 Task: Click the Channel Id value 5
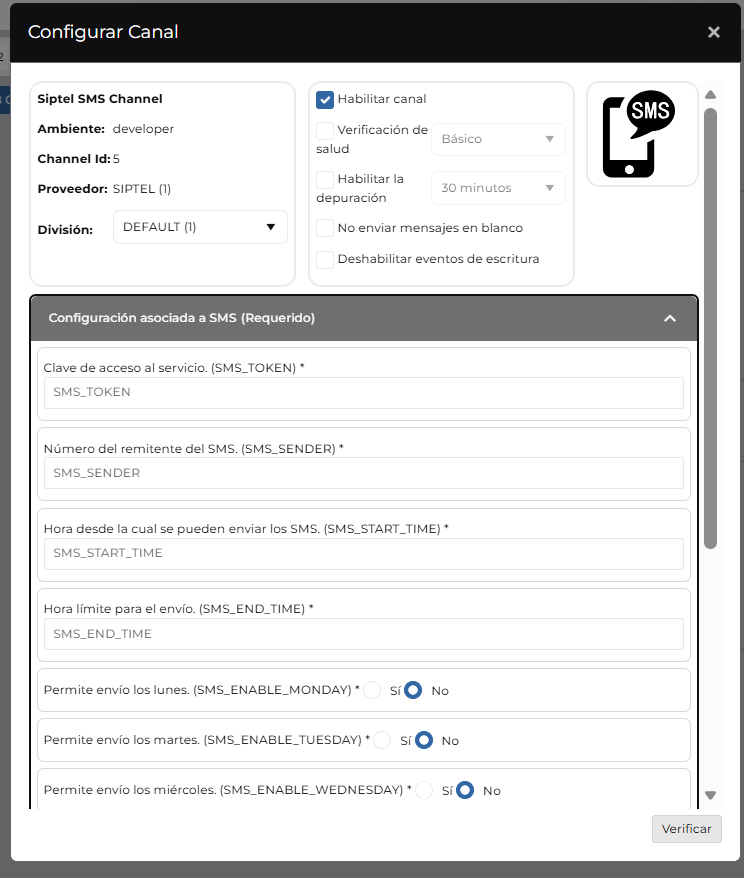116,159
